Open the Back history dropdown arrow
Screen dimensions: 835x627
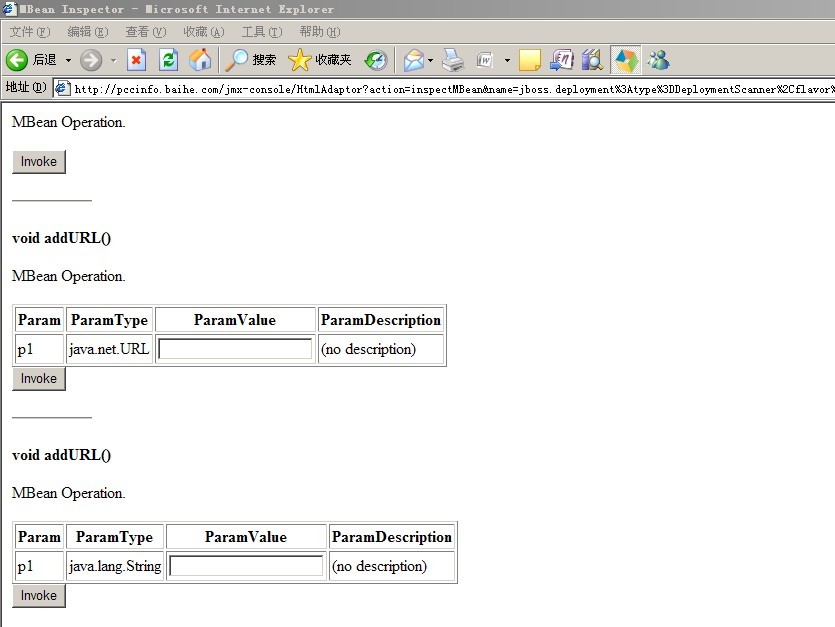(x=68, y=60)
